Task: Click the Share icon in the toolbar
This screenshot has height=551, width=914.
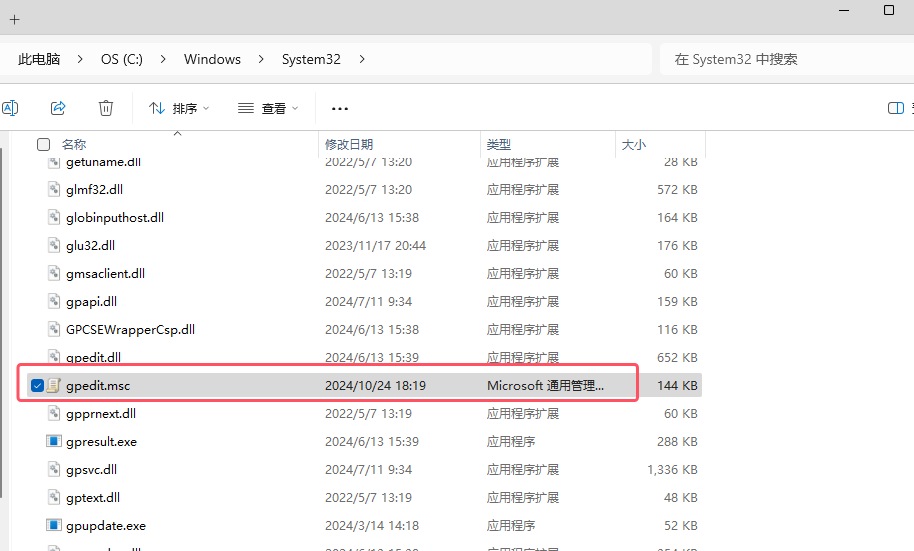Action: (x=58, y=108)
